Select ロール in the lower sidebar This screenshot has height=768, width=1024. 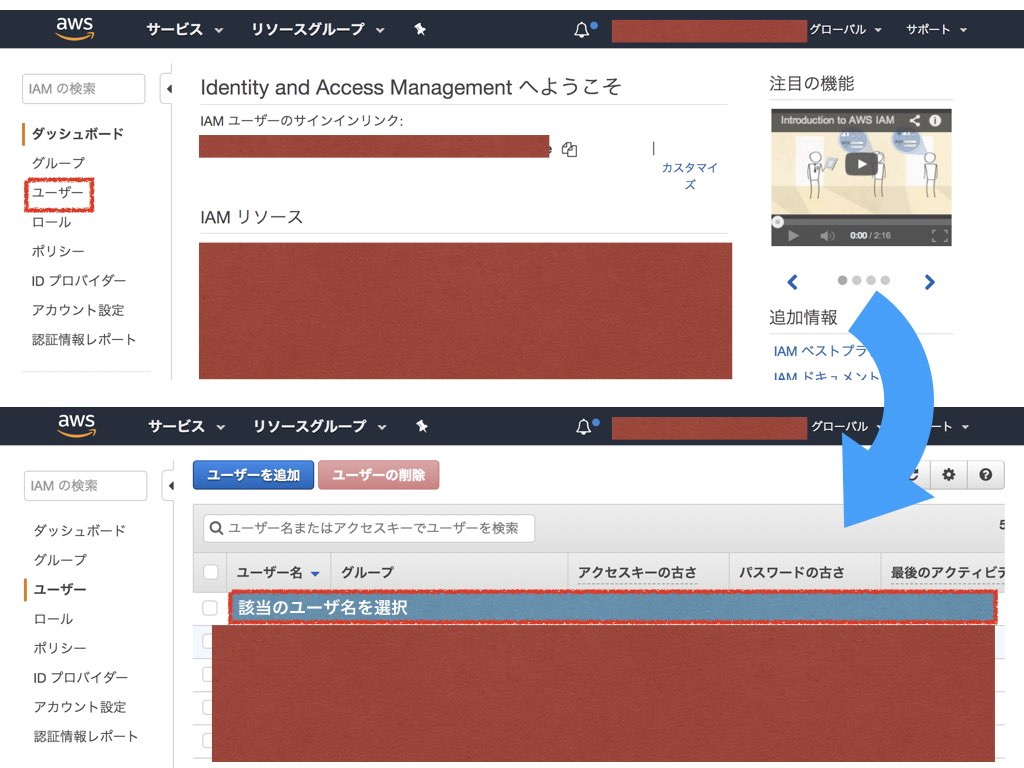point(54,619)
